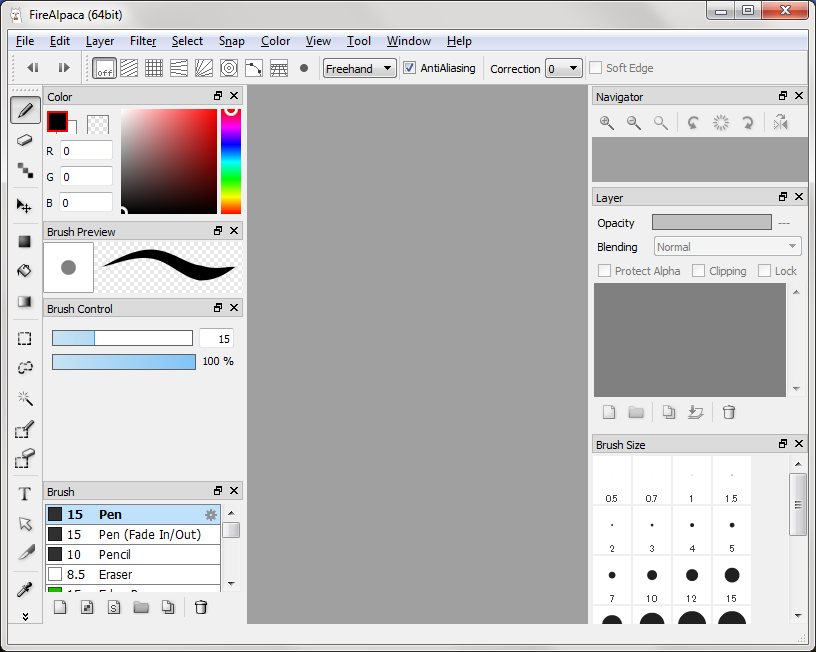Screen dimensions: 816x652
Task: Select the Lasso select tool
Action: tap(24, 368)
